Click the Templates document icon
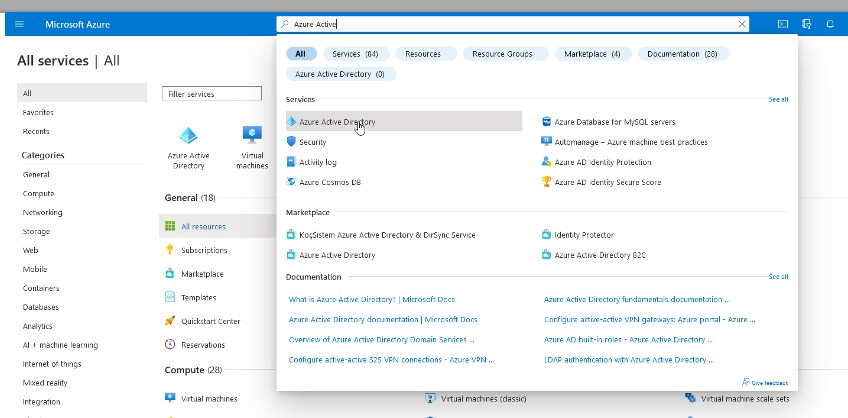 tap(170, 297)
